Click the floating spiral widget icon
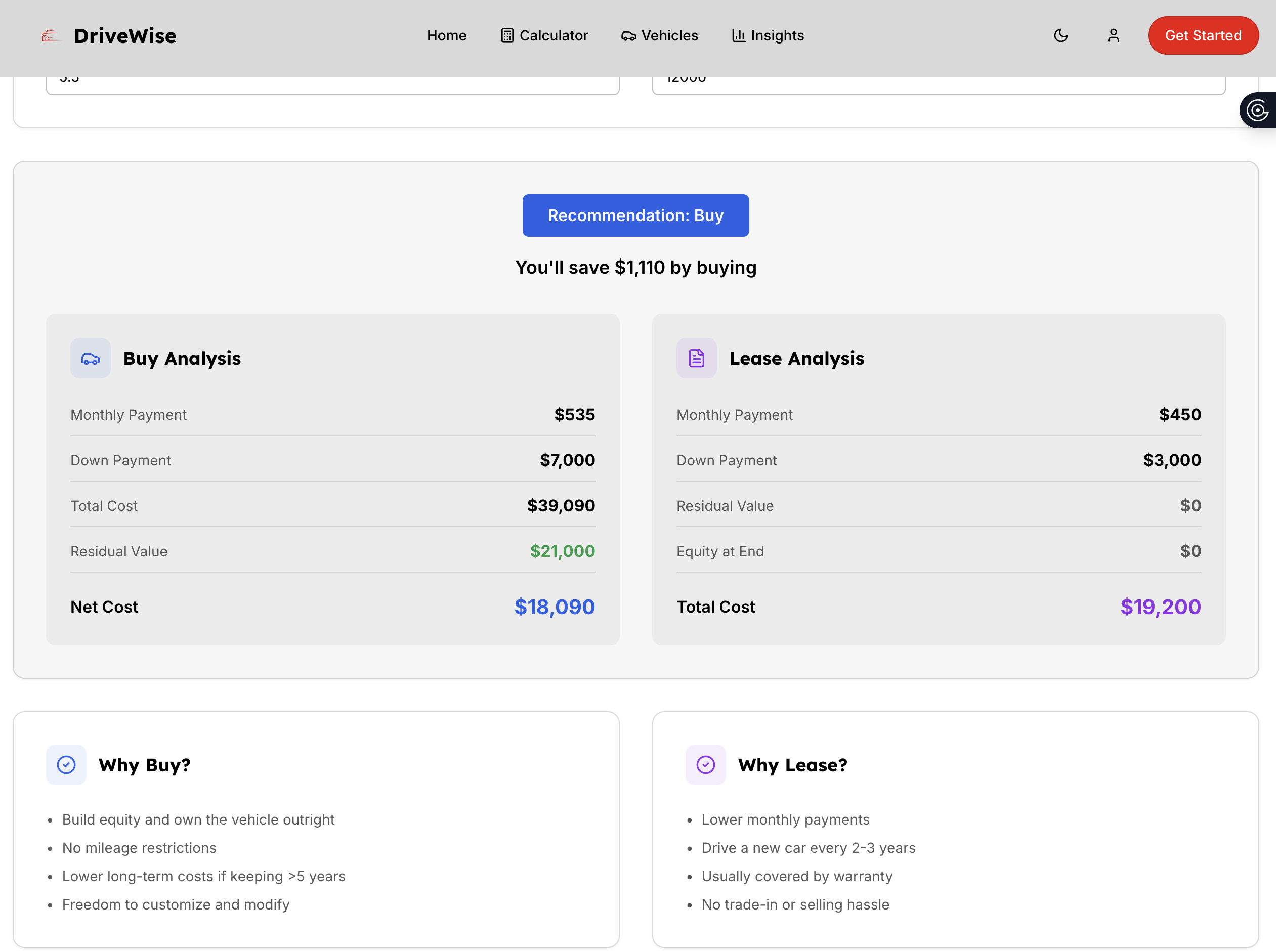 (1258, 110)
